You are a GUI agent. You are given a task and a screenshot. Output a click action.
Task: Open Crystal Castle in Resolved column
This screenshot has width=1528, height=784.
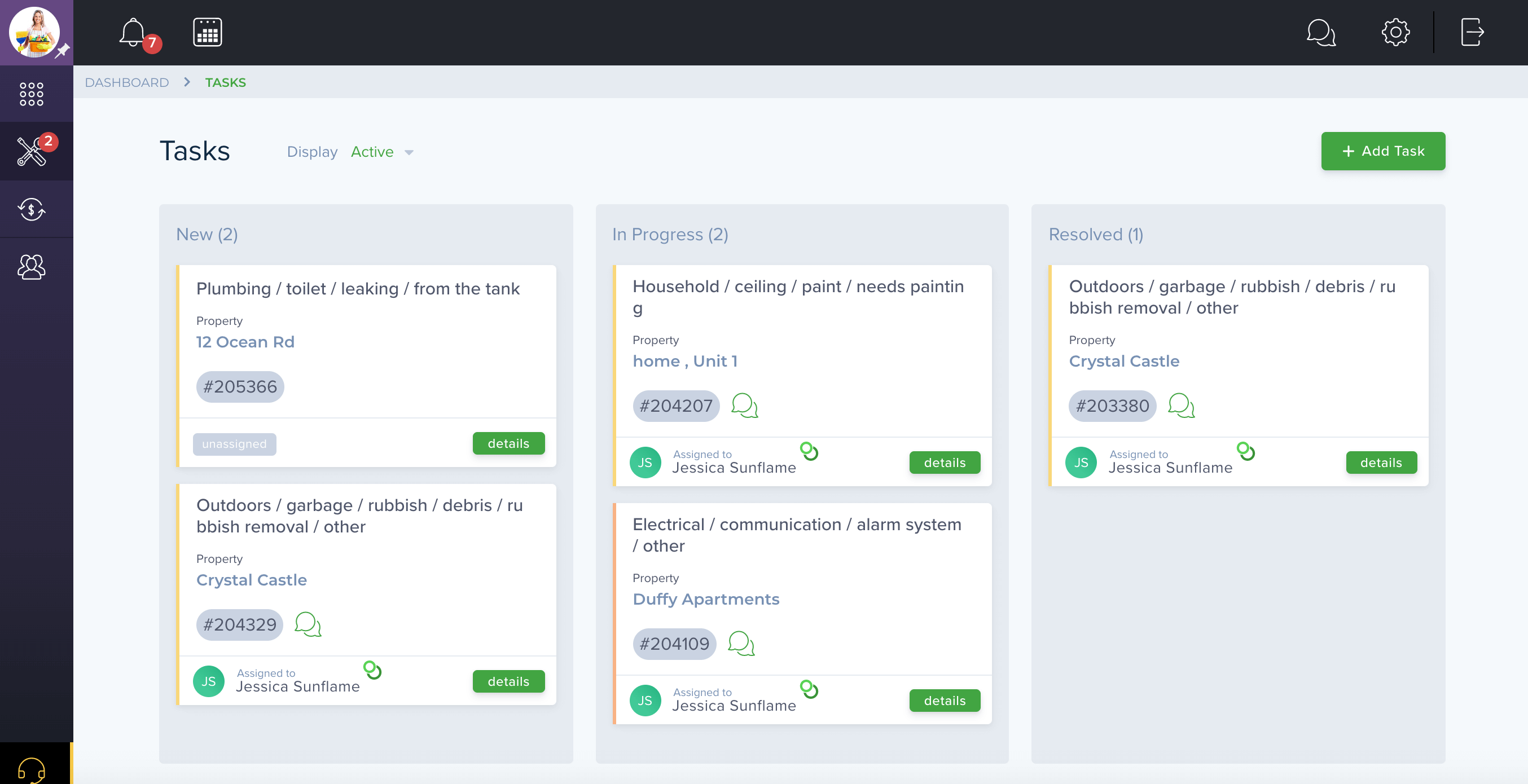[1124, 360]
